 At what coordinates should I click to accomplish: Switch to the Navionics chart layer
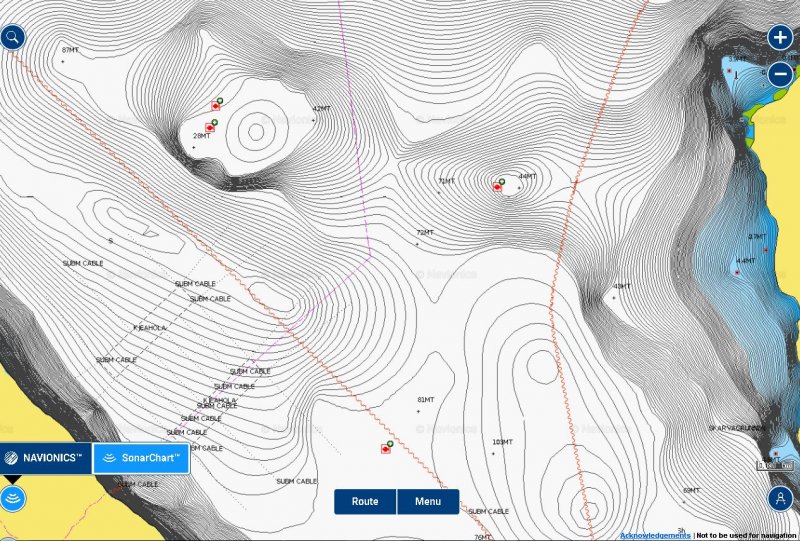pos(46,458)
